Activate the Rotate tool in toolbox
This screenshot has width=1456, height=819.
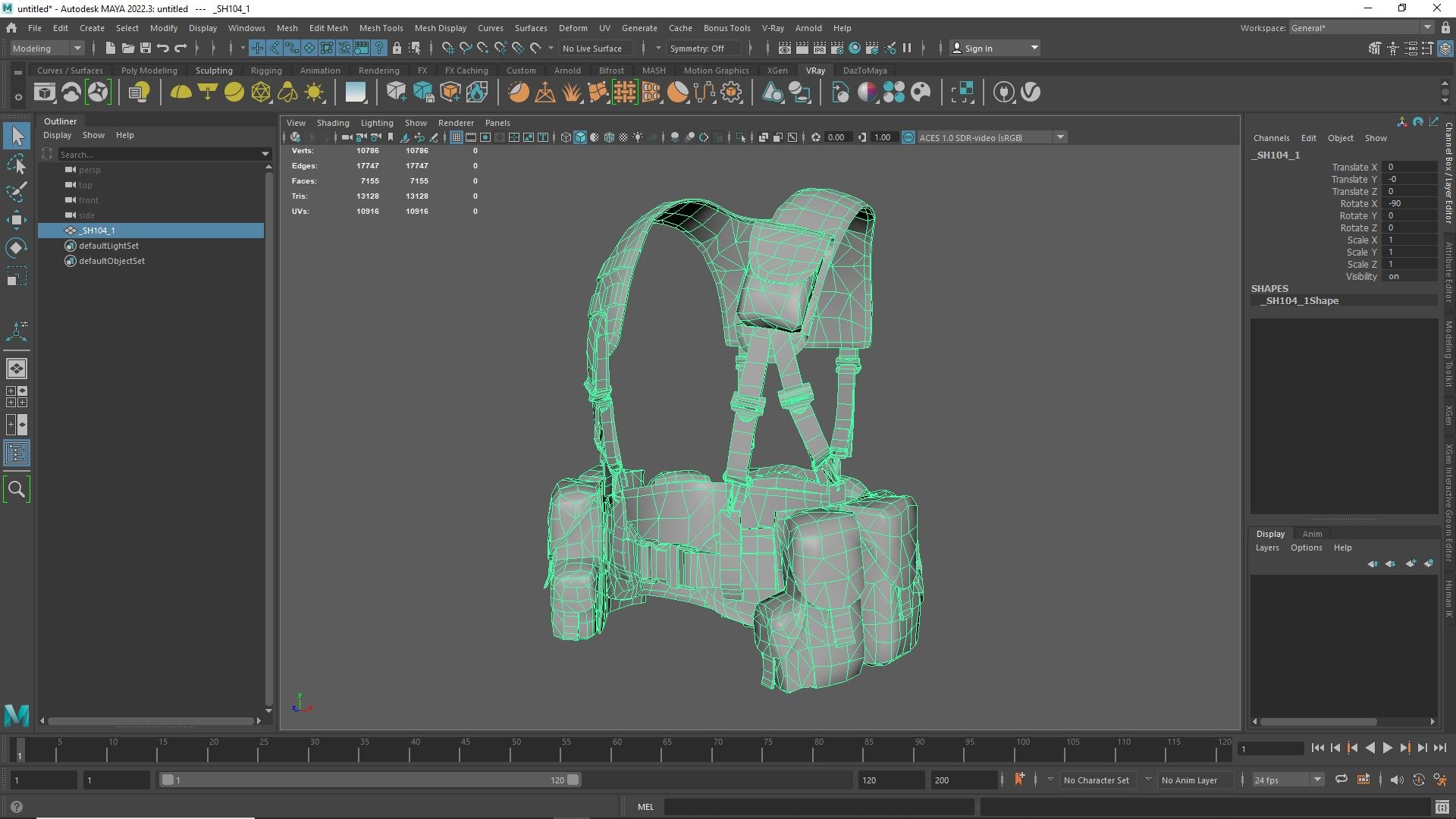pyautogui.click(x=16, y=248)
